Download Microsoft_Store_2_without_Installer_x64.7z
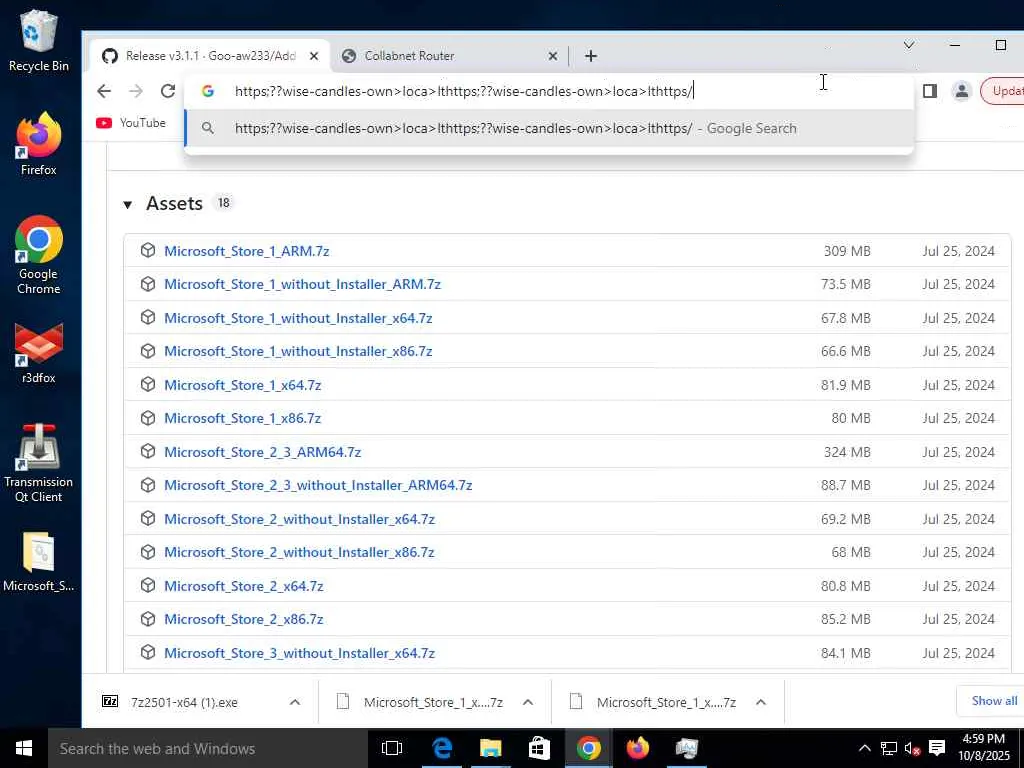 pyautogui.click(x=299, y=519)
